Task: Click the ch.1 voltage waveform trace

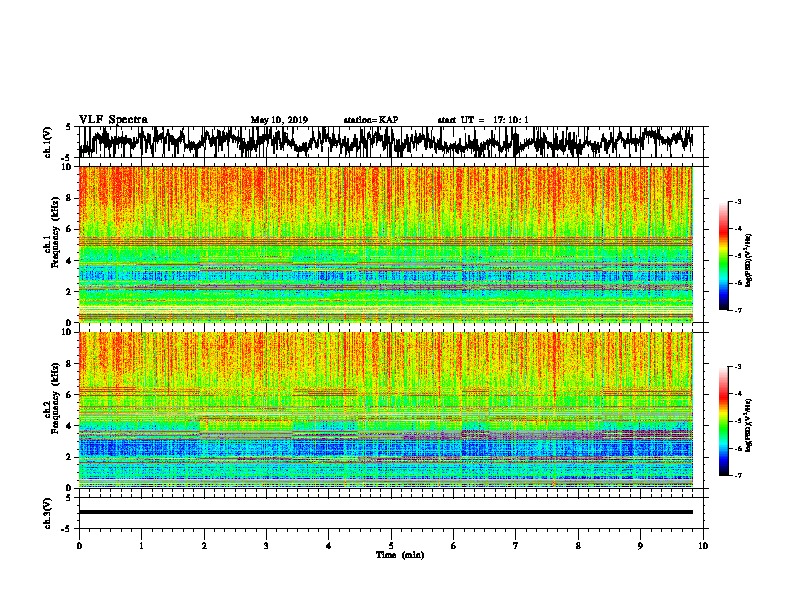Action: pos(385,142)
